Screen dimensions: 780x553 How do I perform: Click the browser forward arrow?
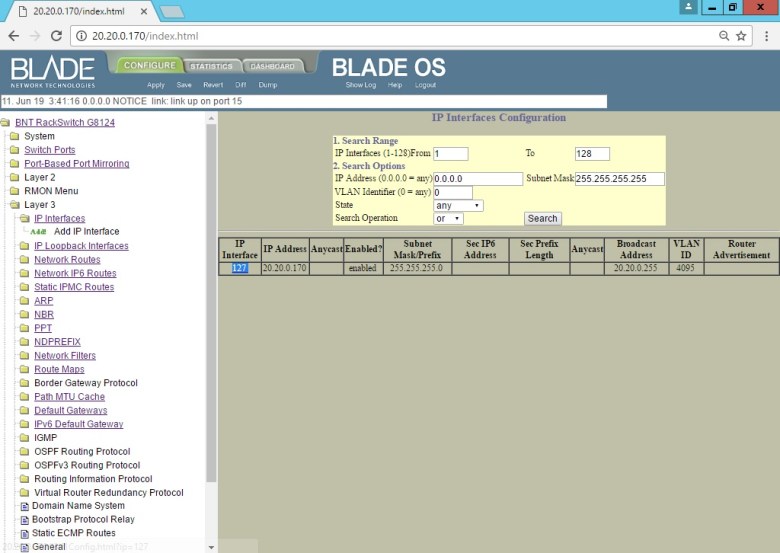point(35,36)
